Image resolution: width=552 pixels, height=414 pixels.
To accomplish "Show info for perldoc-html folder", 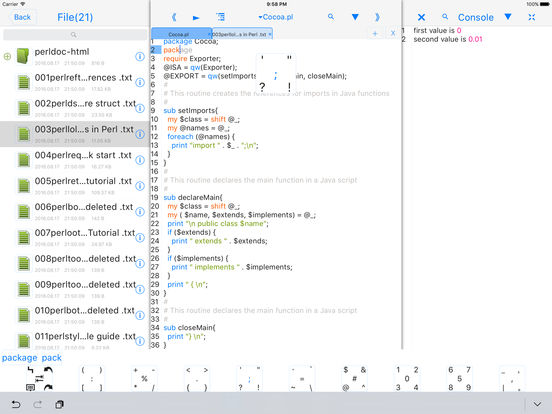I will (140, 56).
